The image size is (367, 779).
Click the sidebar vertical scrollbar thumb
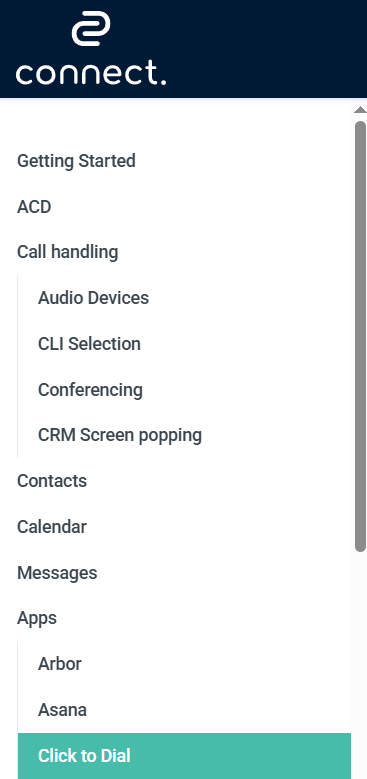click(x=361, y=336)
